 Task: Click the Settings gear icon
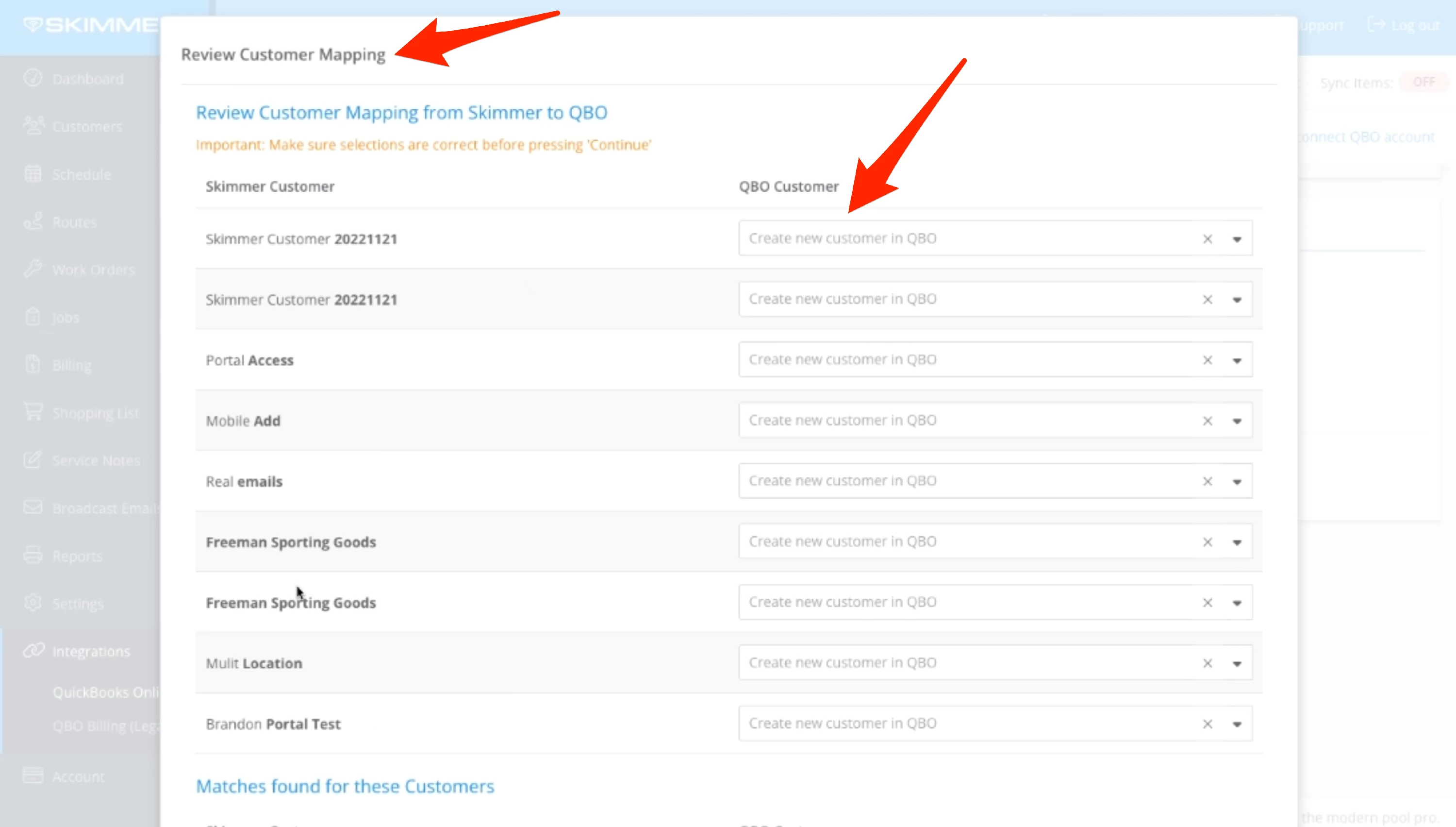click(33, 603)
